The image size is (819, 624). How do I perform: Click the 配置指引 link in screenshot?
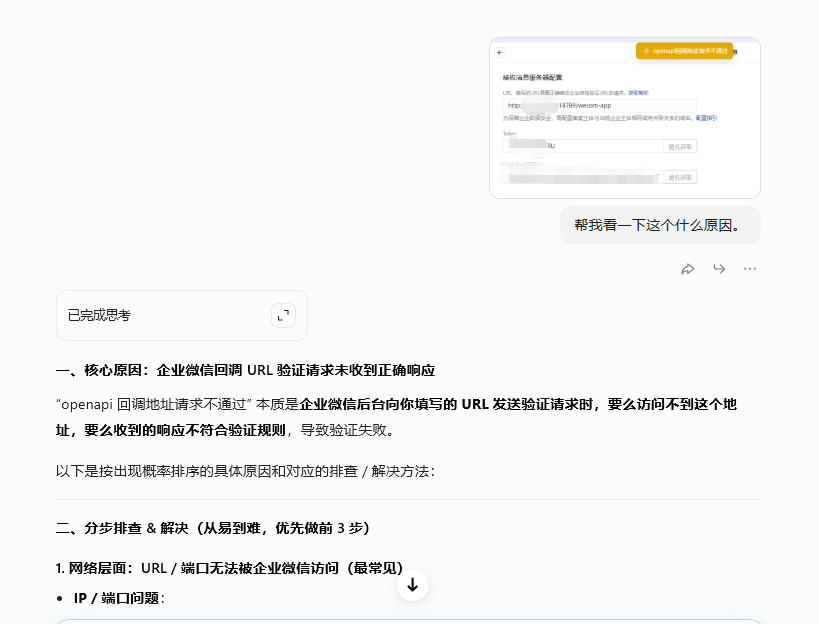[706, 118]
